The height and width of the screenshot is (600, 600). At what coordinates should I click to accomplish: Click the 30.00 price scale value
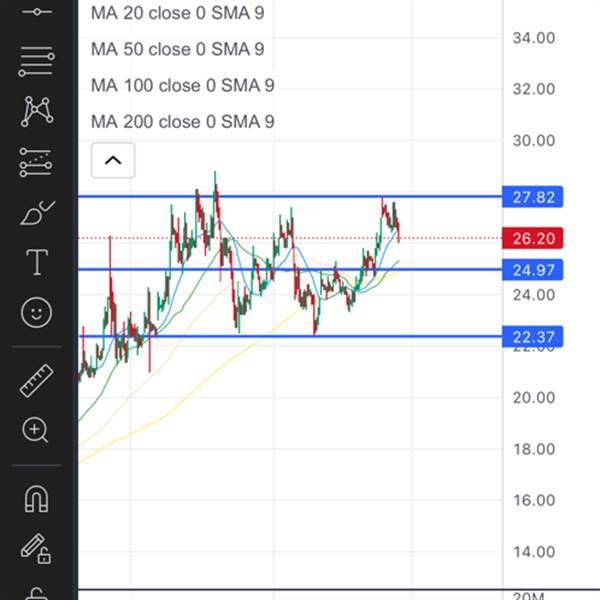coord(534,140)
